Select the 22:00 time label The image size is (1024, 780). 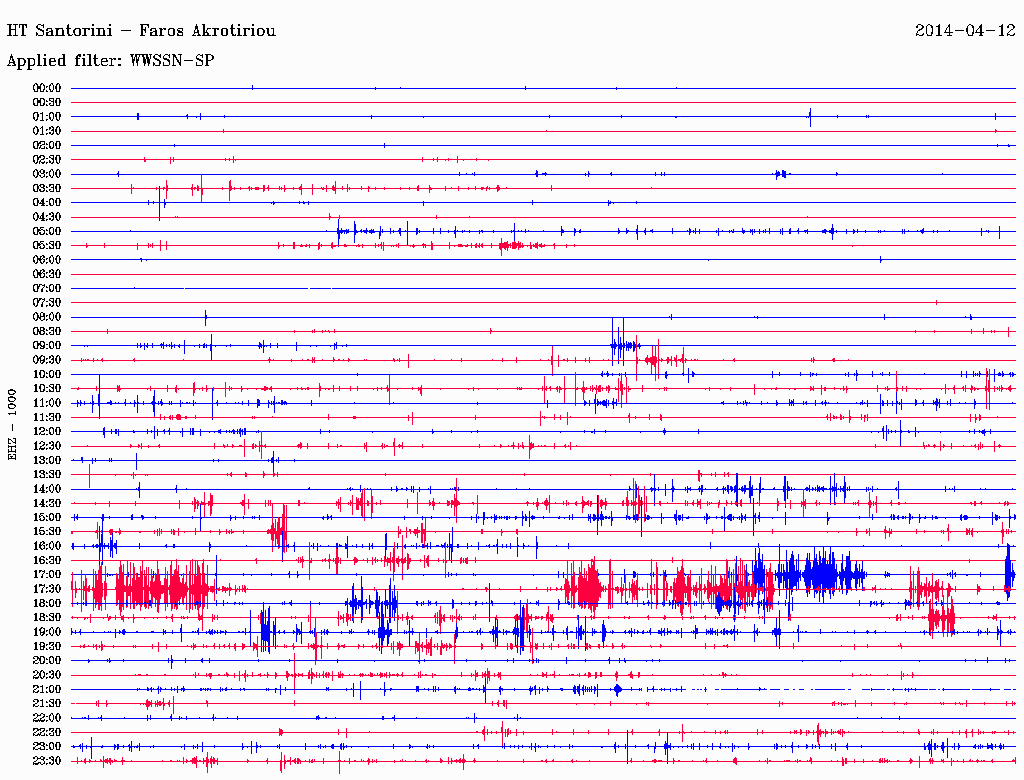[x=47, y=718]
